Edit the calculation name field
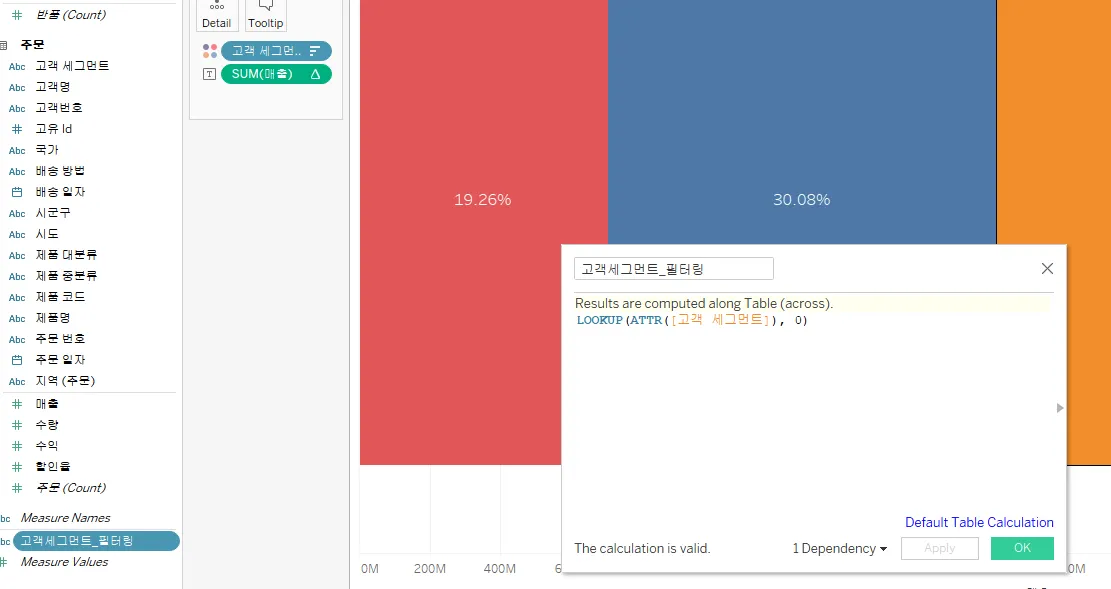This screenshot has height=589, width=1111. (x=673, y=269)
